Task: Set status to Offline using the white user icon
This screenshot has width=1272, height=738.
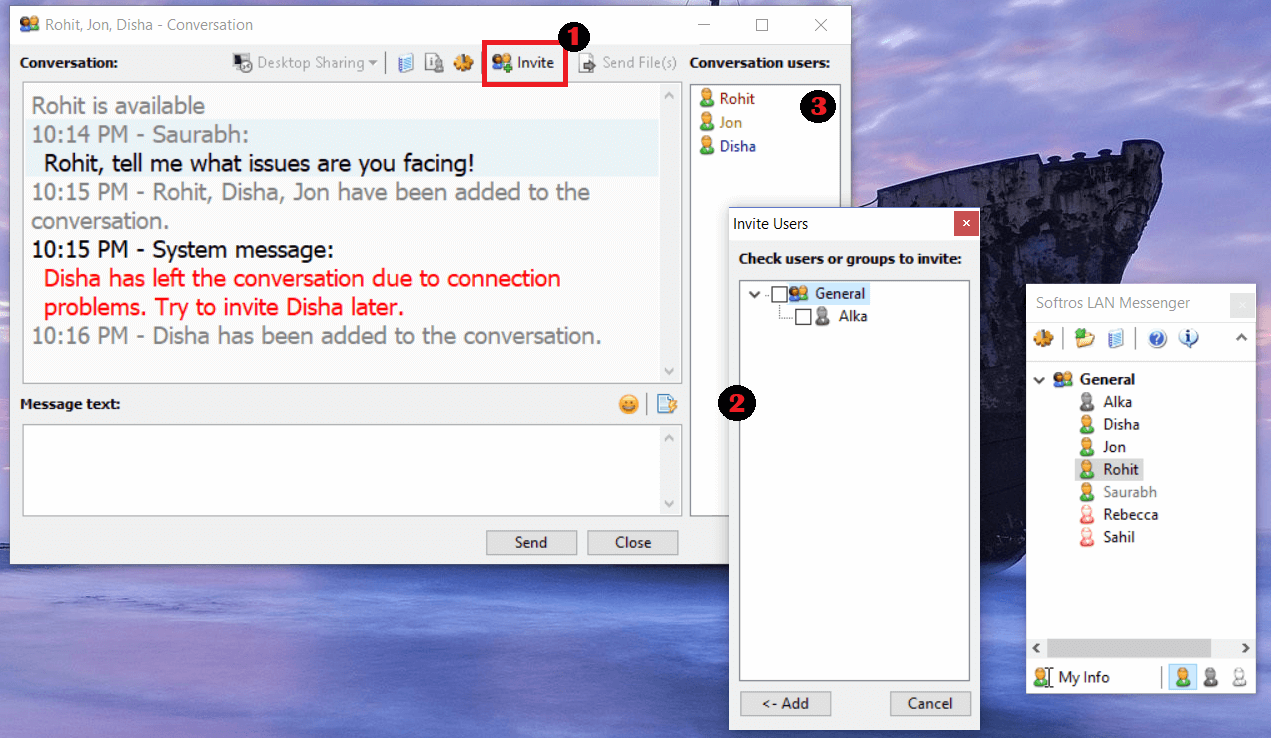Action: (1239, 678)
